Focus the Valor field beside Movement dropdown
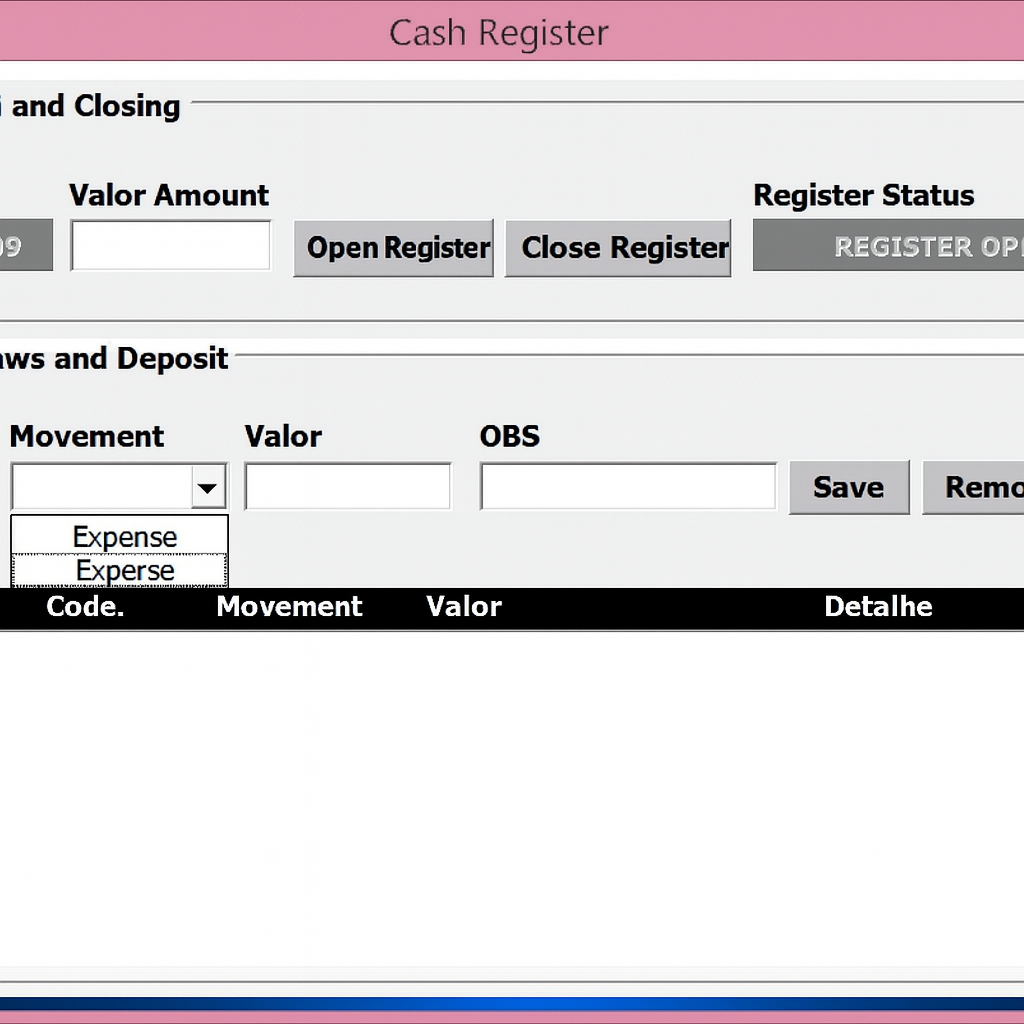1024x1024 pixels. click(347, 487)
